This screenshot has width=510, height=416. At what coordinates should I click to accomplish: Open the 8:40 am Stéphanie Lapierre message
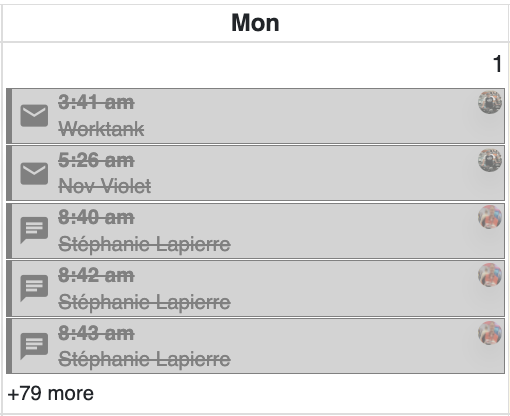coord(255,231)
